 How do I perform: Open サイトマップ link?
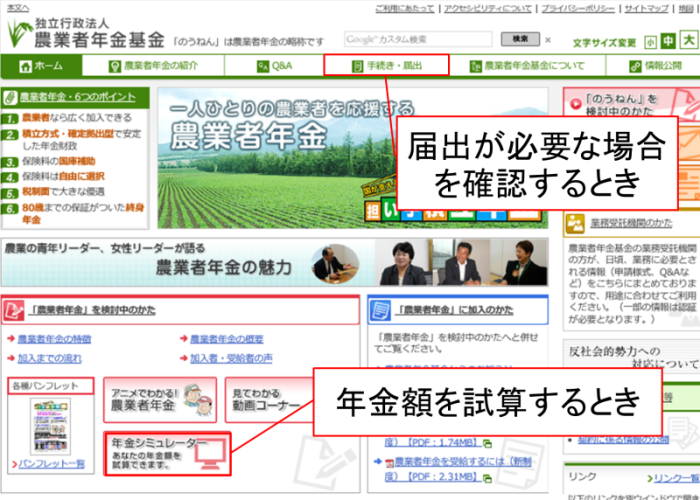pyautogui.click(x=646, y=8)
